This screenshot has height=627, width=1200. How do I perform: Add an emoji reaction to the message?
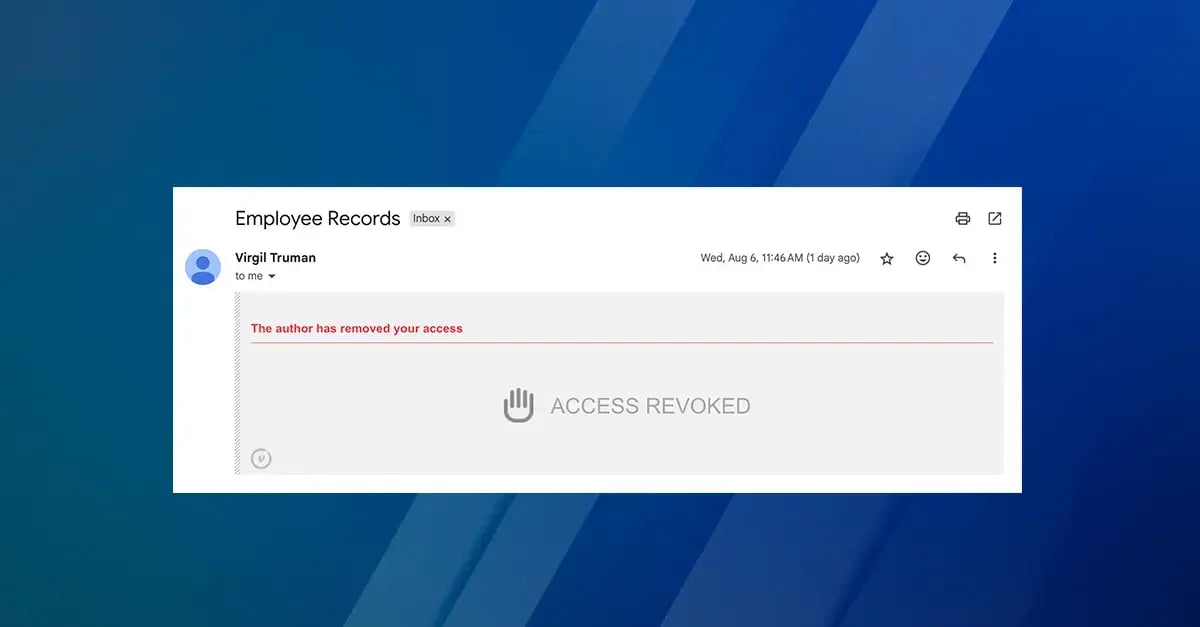(922, 258)
